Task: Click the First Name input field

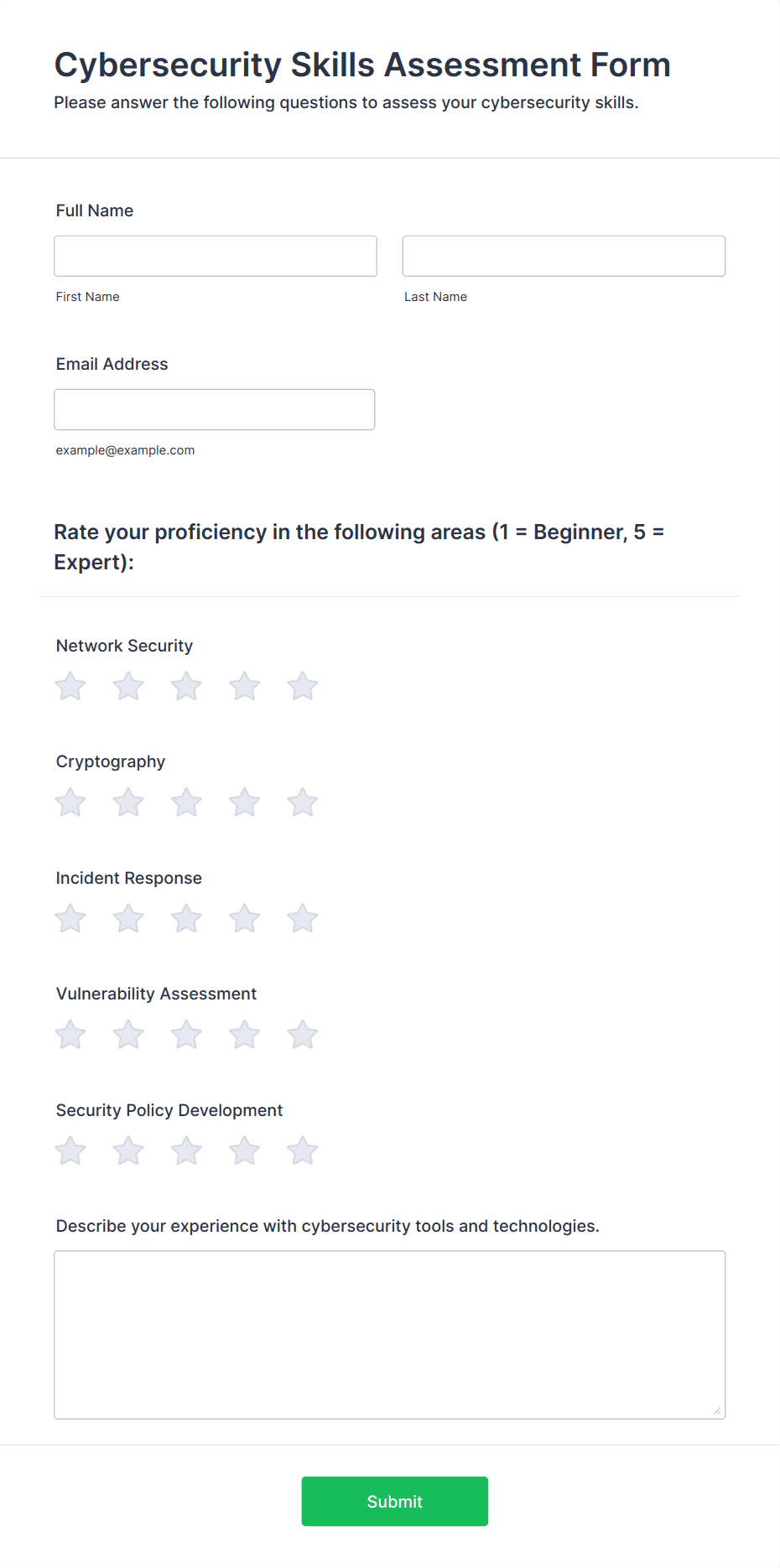Action: click(216, 256)
